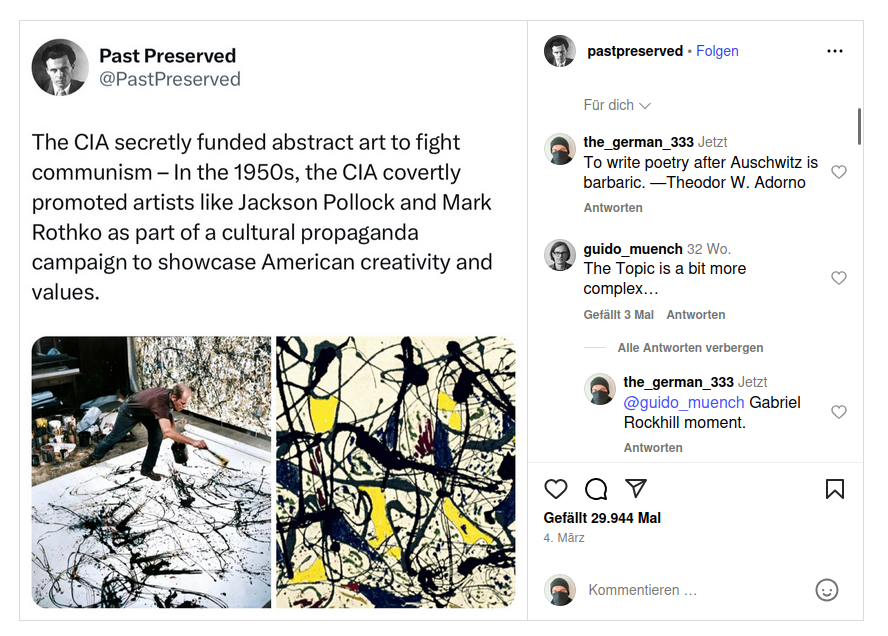Open the three-dots more options menu

(x=835, y=51)
